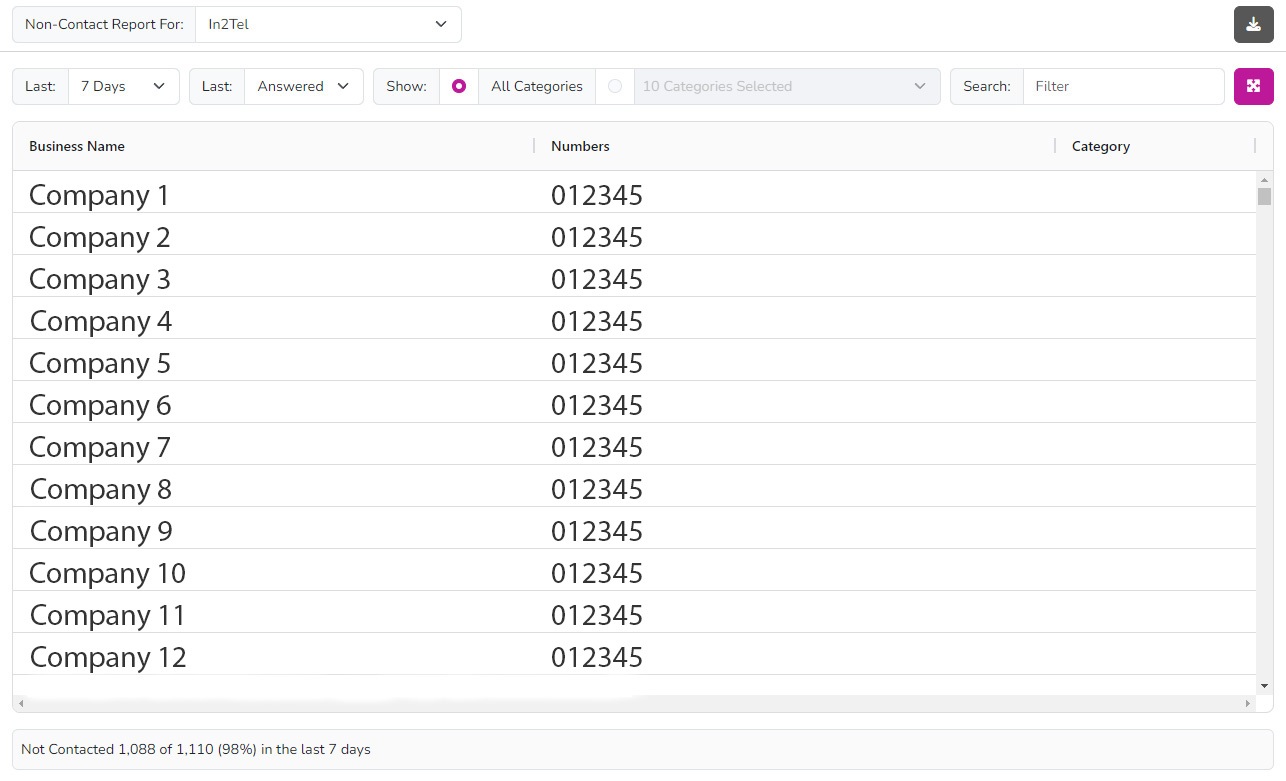Click the vertical scrollbar down arrow

coord(1264,686)
